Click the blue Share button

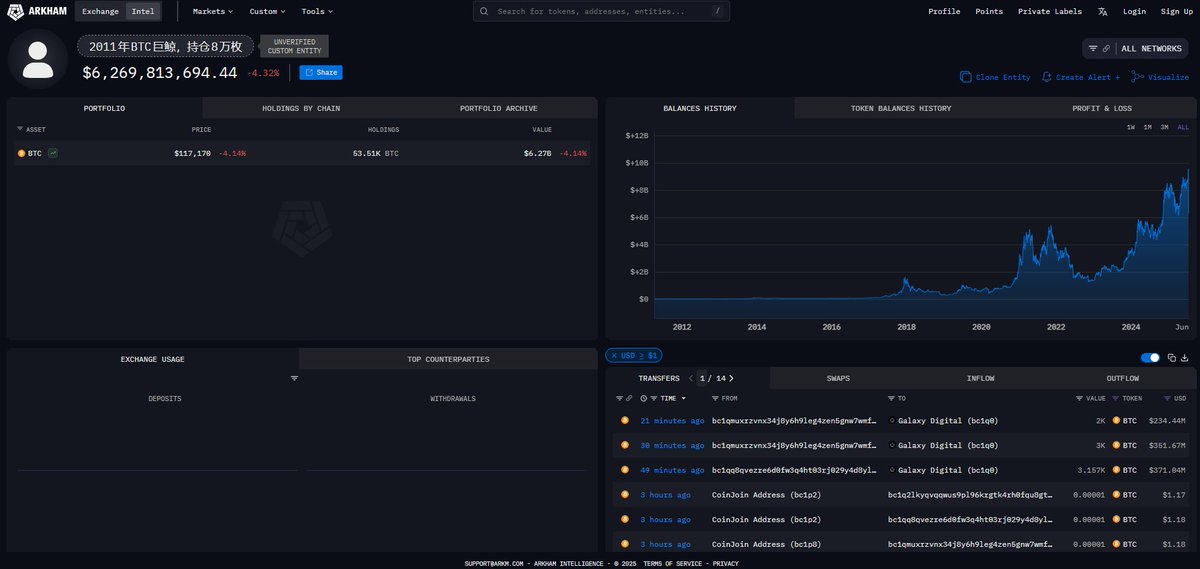click(321, 72)
